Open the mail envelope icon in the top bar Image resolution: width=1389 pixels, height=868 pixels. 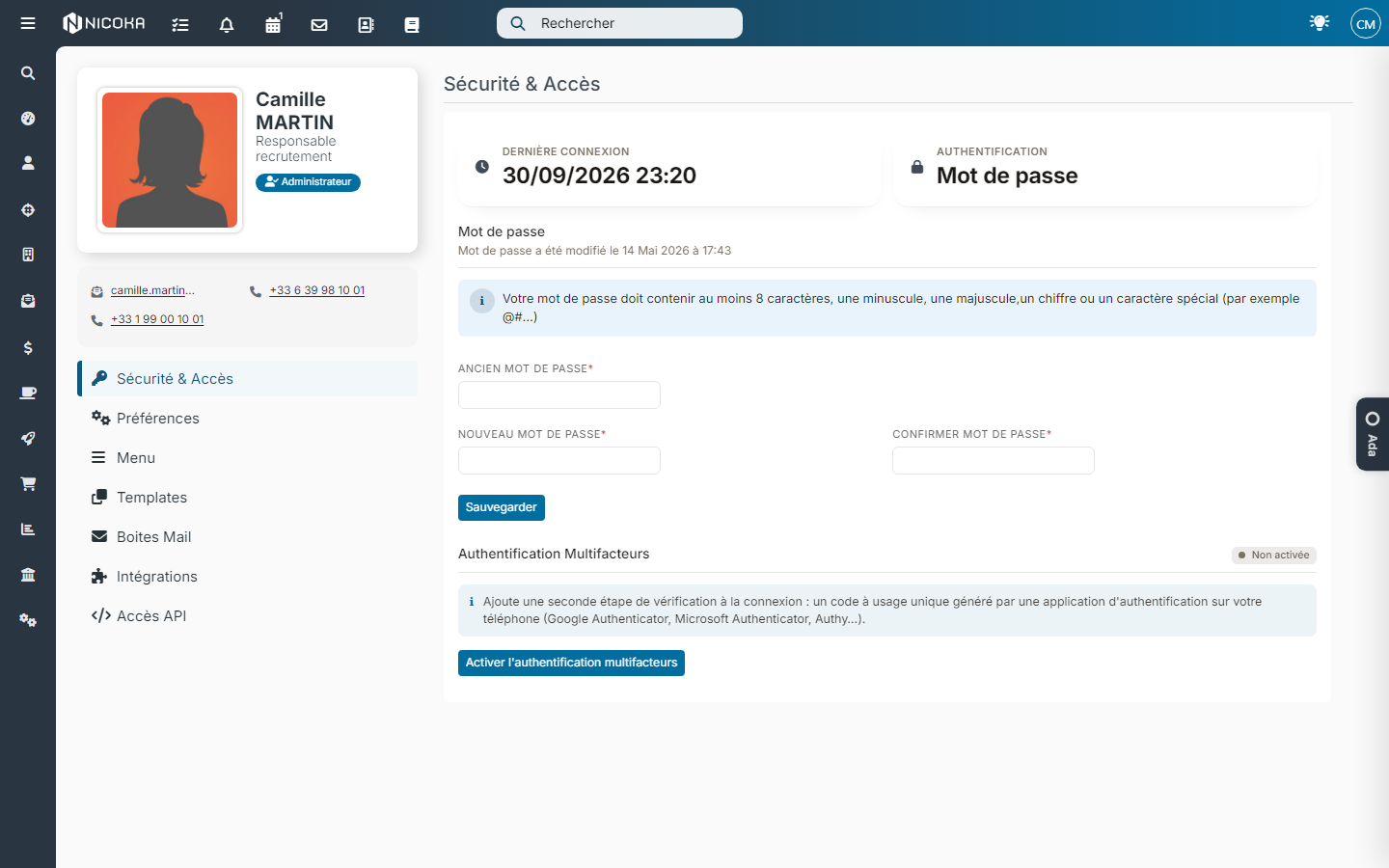319,25
